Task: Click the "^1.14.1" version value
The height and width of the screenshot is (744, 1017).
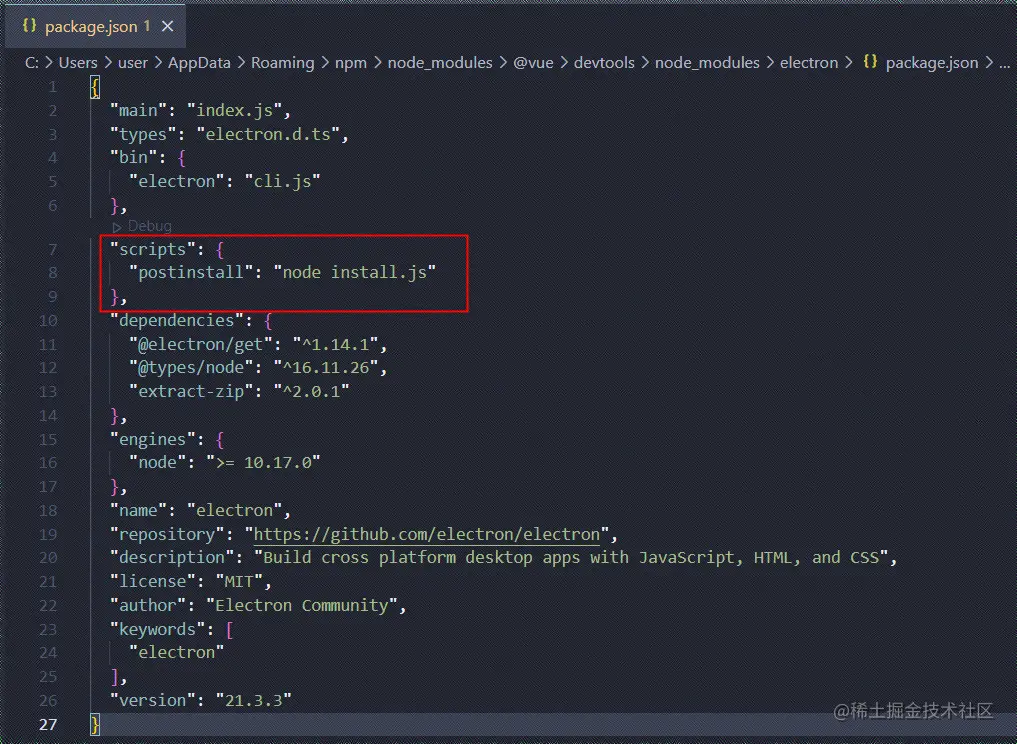Action: pyautogui.click(x=335, y=344)
